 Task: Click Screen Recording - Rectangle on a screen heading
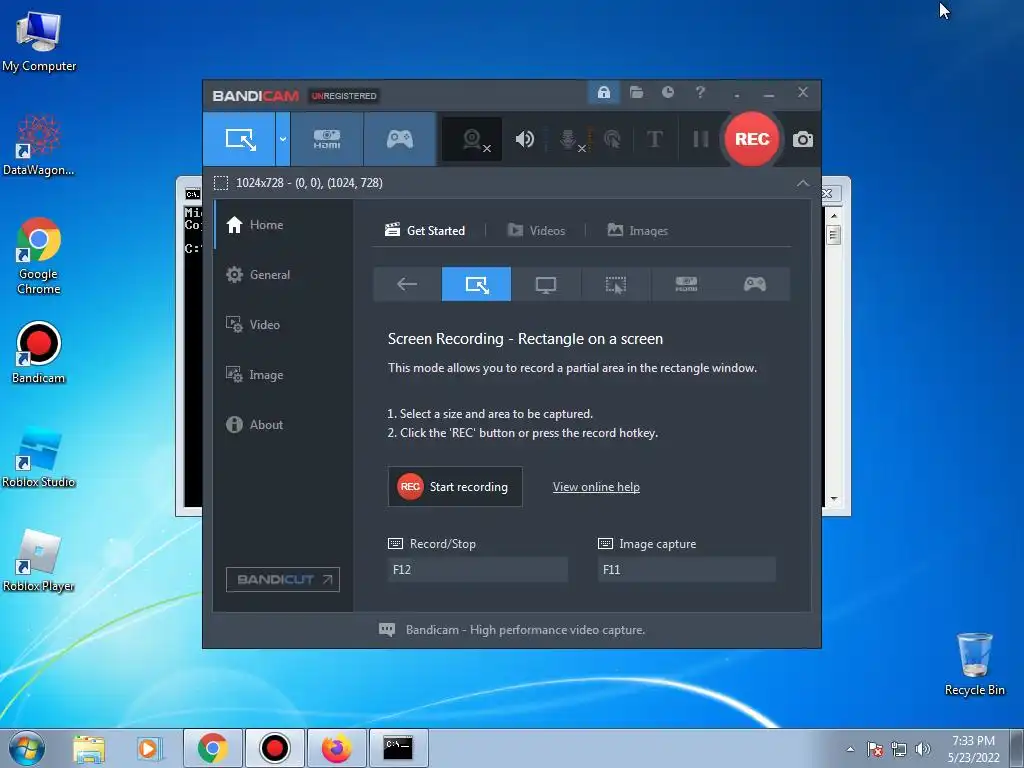click(525, 339)
